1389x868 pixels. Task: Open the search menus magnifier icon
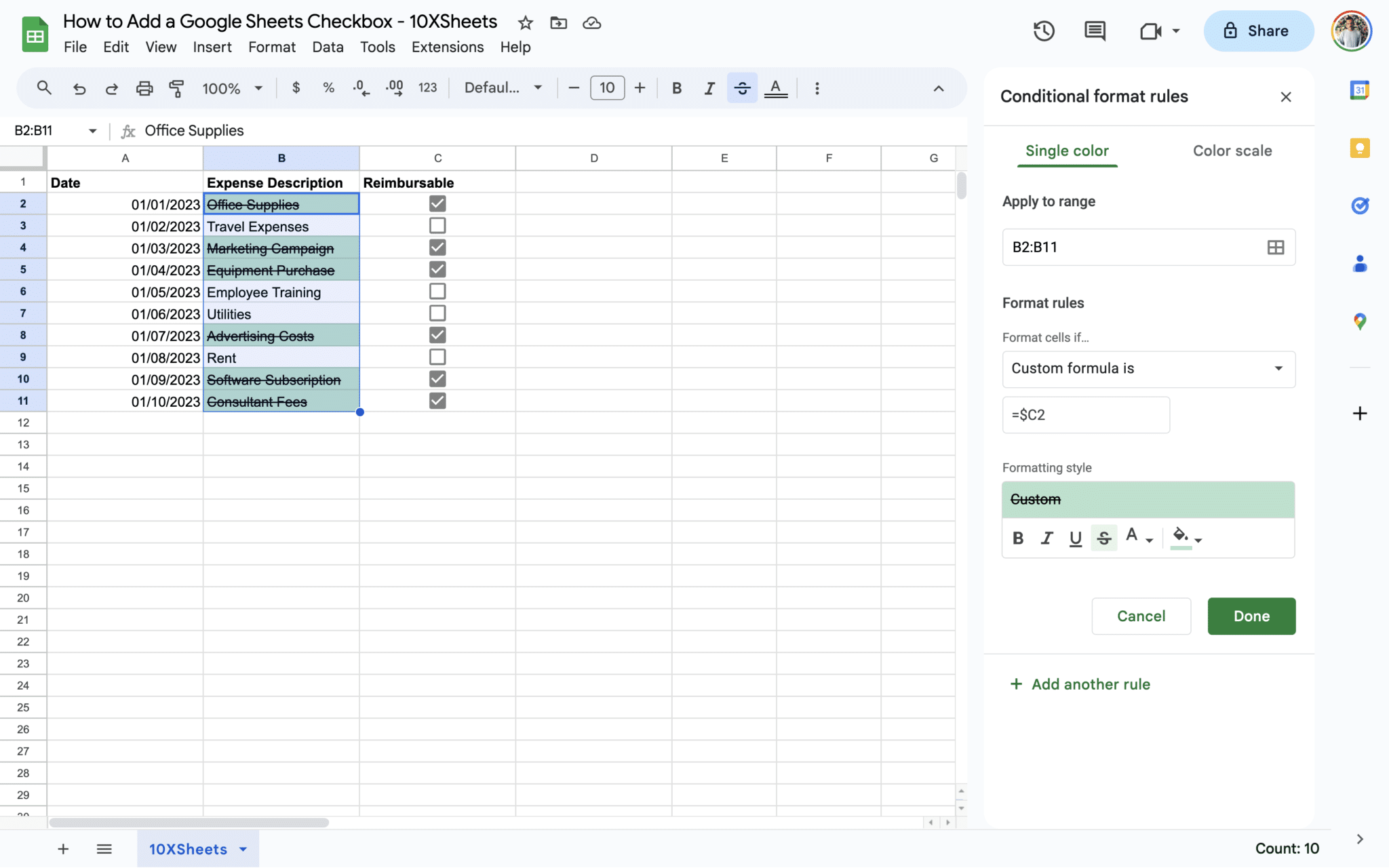coord(44,88)
